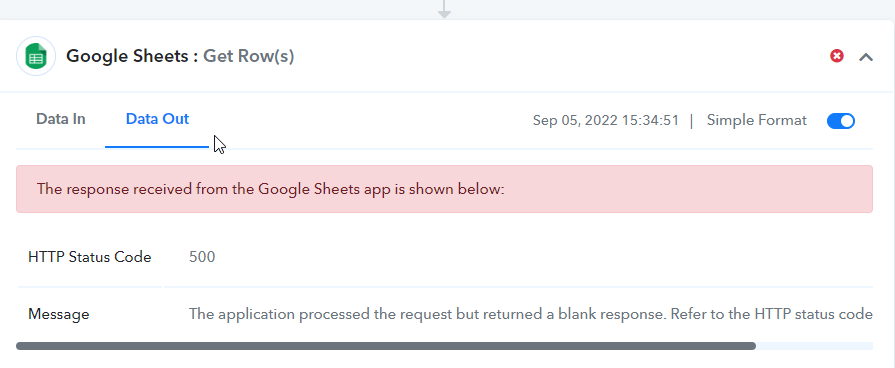Click the pipe separator beside Simple Format
Viewport: 895px width, 368px height.
point(692,121)
